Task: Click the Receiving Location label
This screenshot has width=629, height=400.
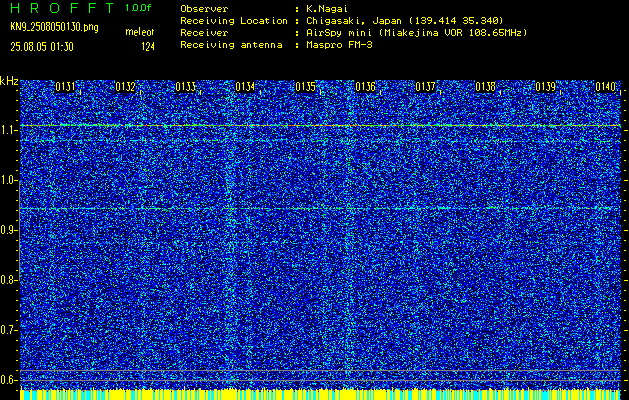Action: (x=234, y=20)
